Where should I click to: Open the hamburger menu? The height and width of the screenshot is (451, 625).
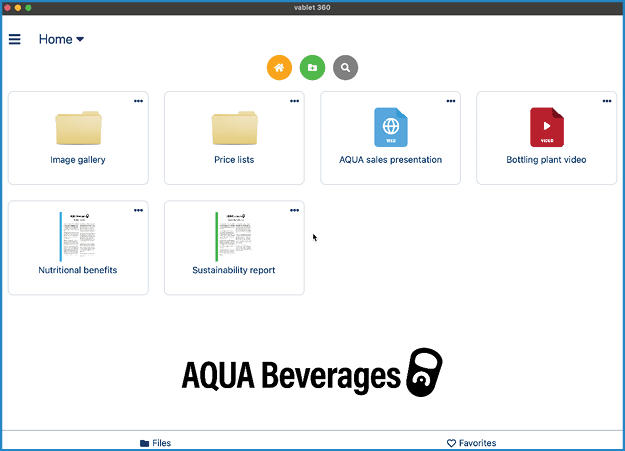[x=15, y=39]
